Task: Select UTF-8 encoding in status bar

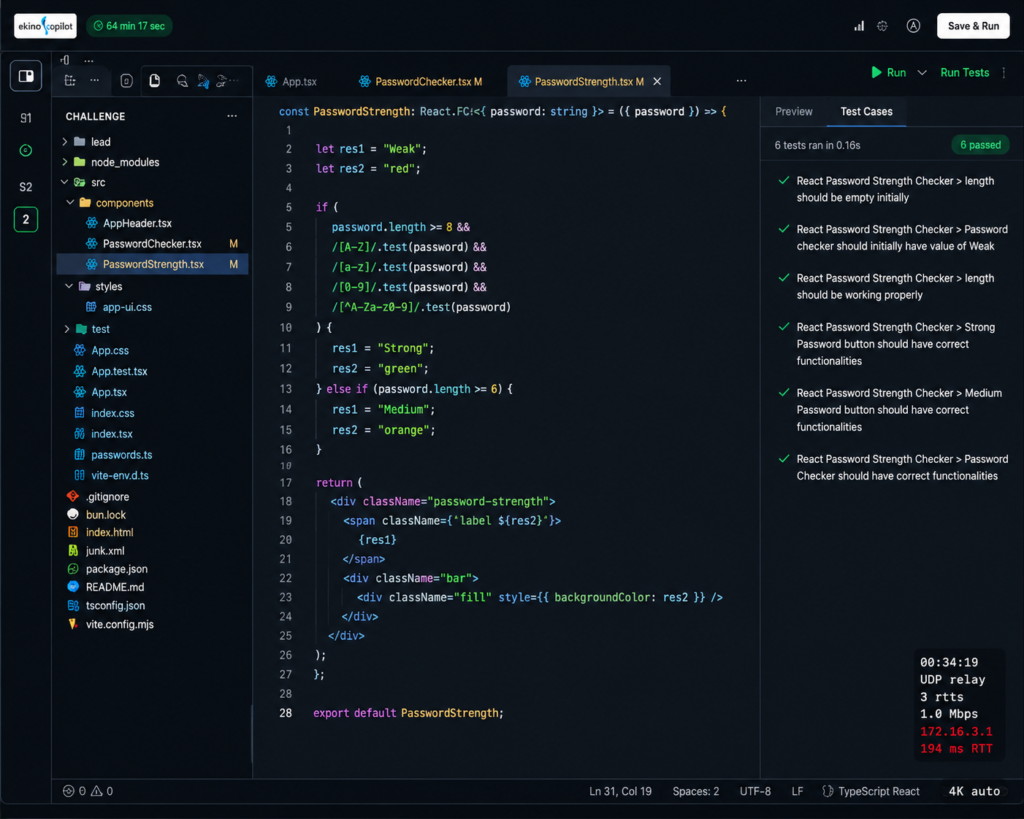Action: pyautogui.click(x=755, y=791)
